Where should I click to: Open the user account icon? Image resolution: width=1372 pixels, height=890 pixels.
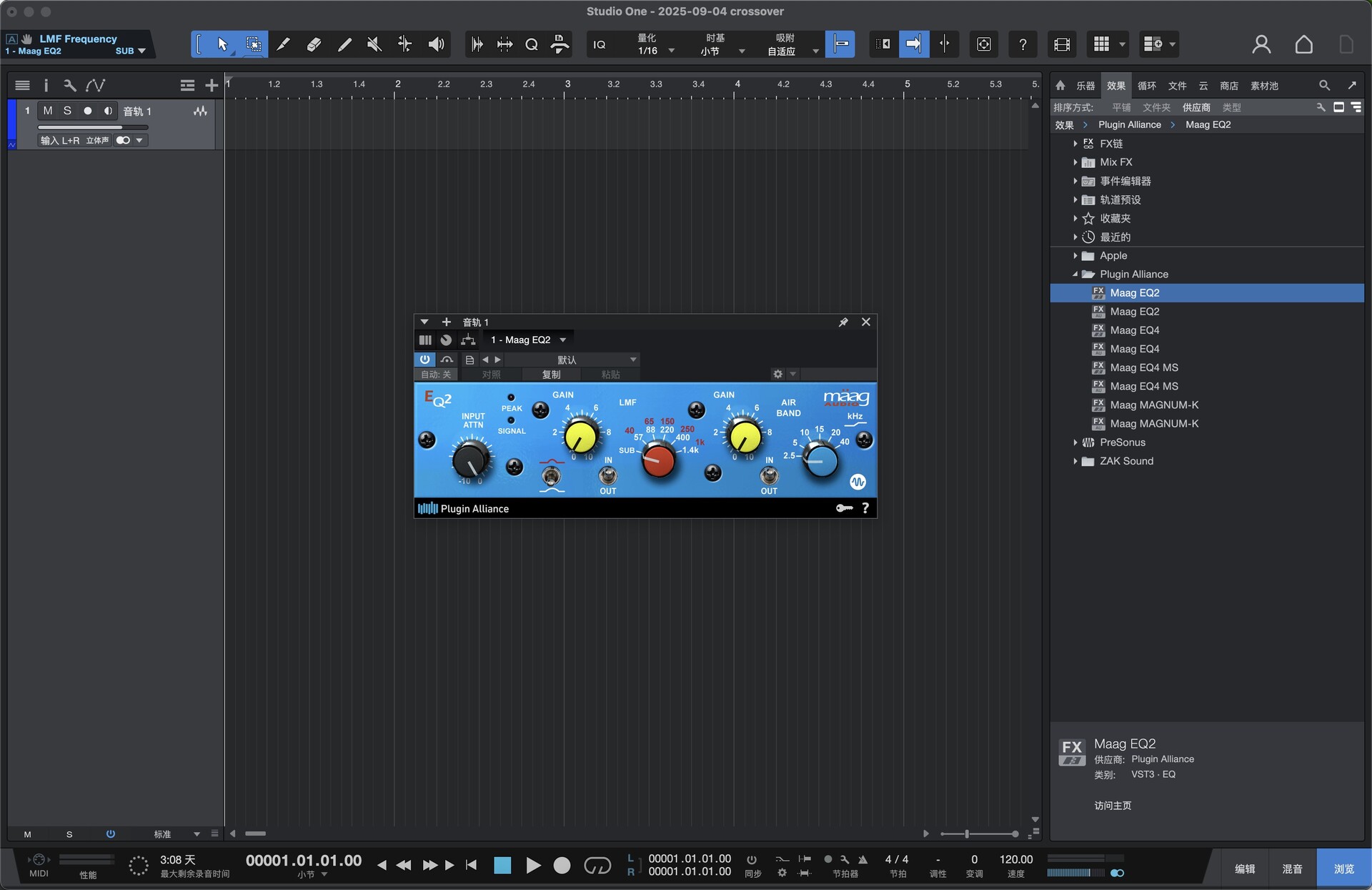coord(1261,44)
